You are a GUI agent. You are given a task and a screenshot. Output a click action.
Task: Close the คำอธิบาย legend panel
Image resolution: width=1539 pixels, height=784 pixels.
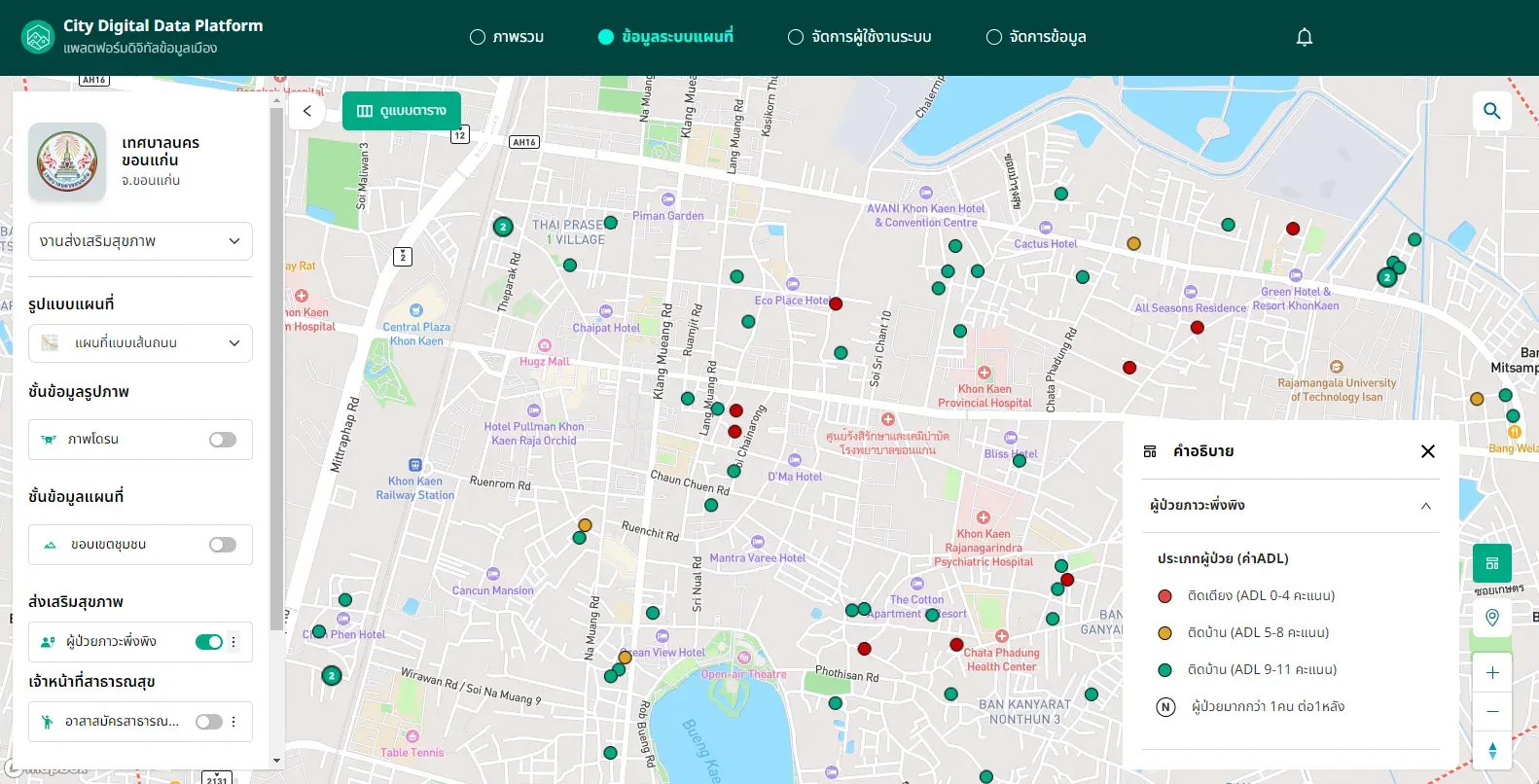tap(1428, 451)
